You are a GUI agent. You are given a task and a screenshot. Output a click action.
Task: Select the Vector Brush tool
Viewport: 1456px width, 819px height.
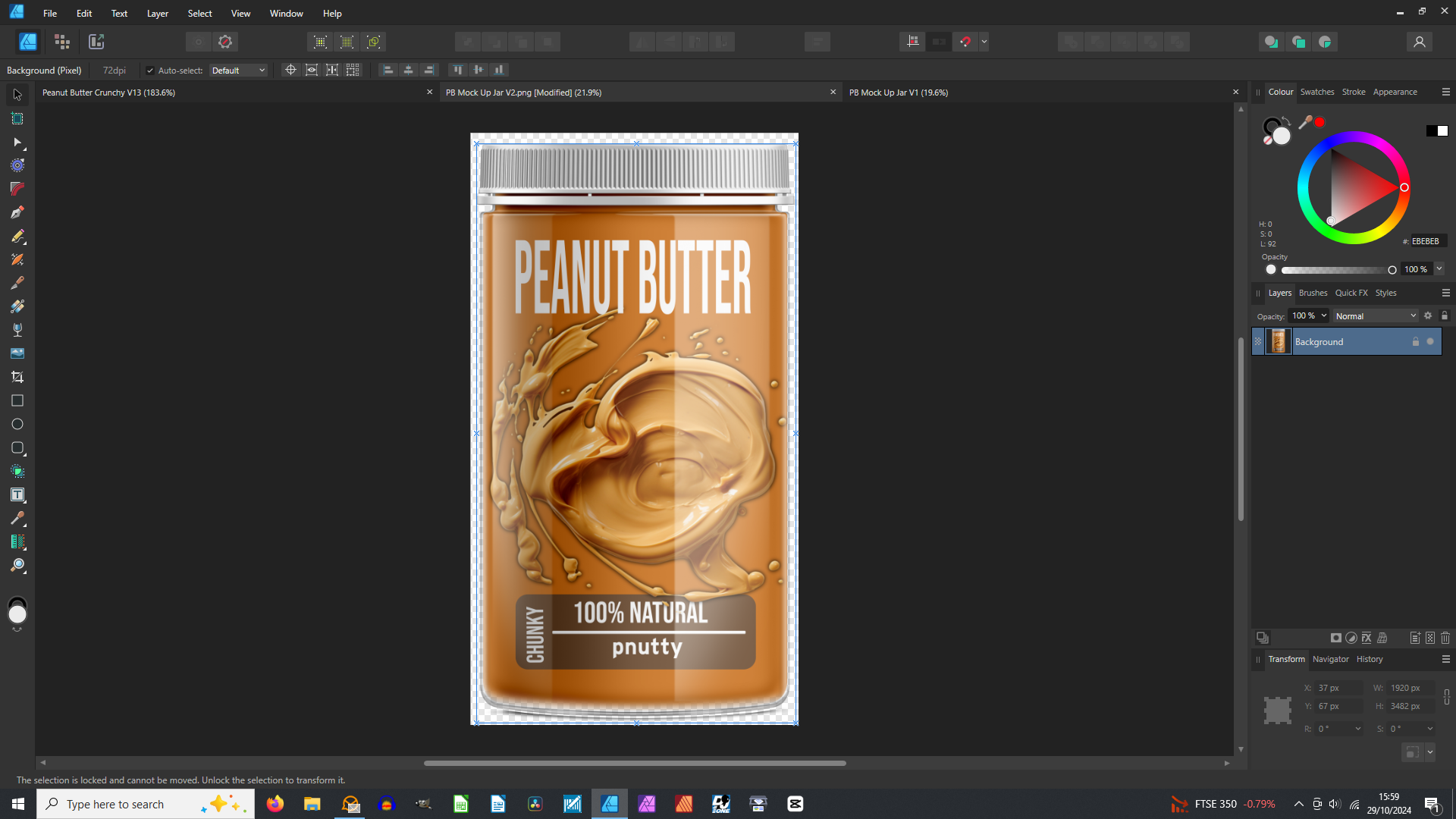pyautogui.click(x=17, y=259)
